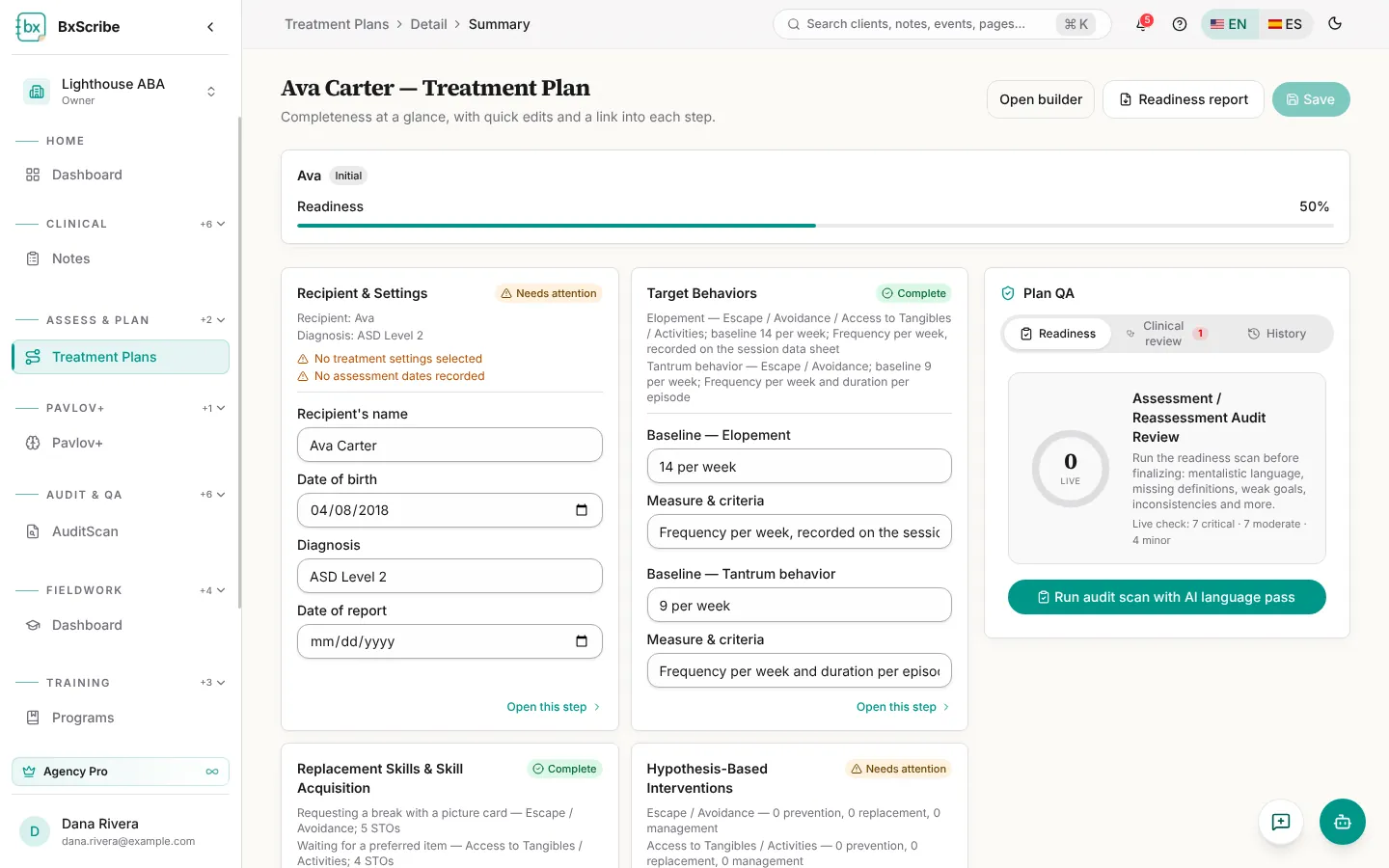
Task: Click the Lighthouse ABA building icon
Action: (x=37, y=92)
